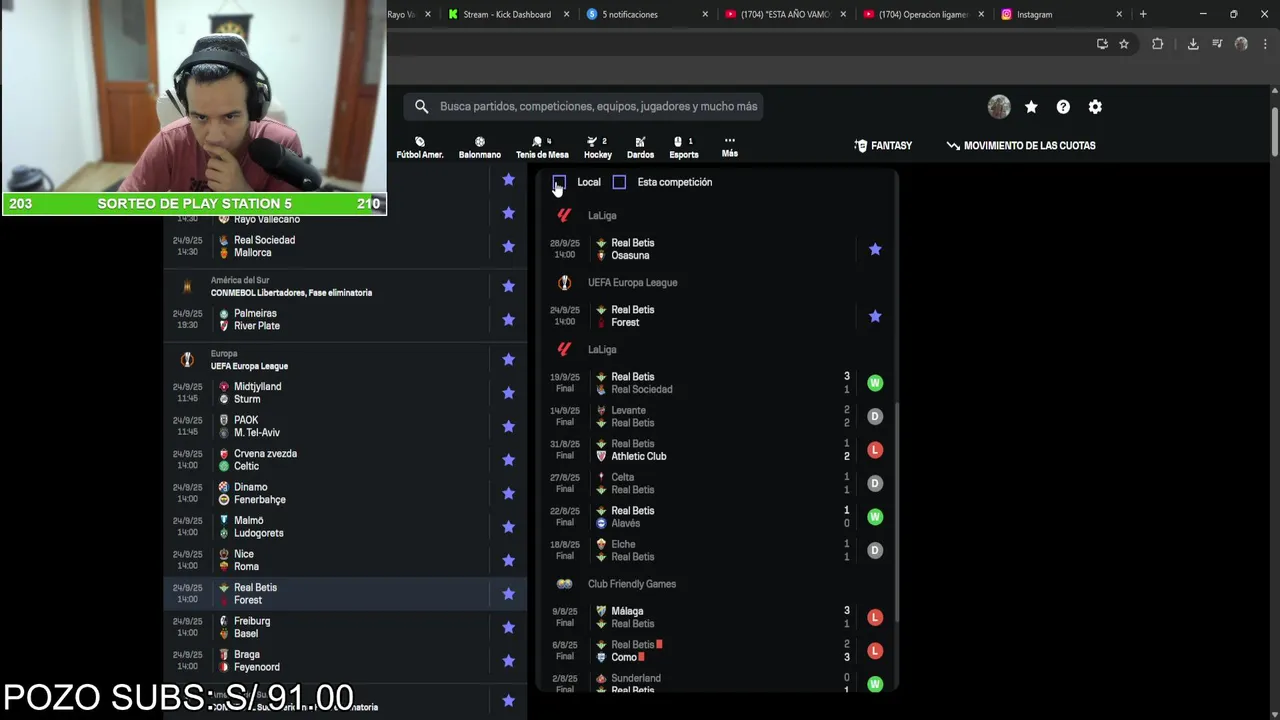Toggle star for Malmö vs Ludogorets
The width and height of the screenshot is (1280, 720).
(x=508, y=527)
